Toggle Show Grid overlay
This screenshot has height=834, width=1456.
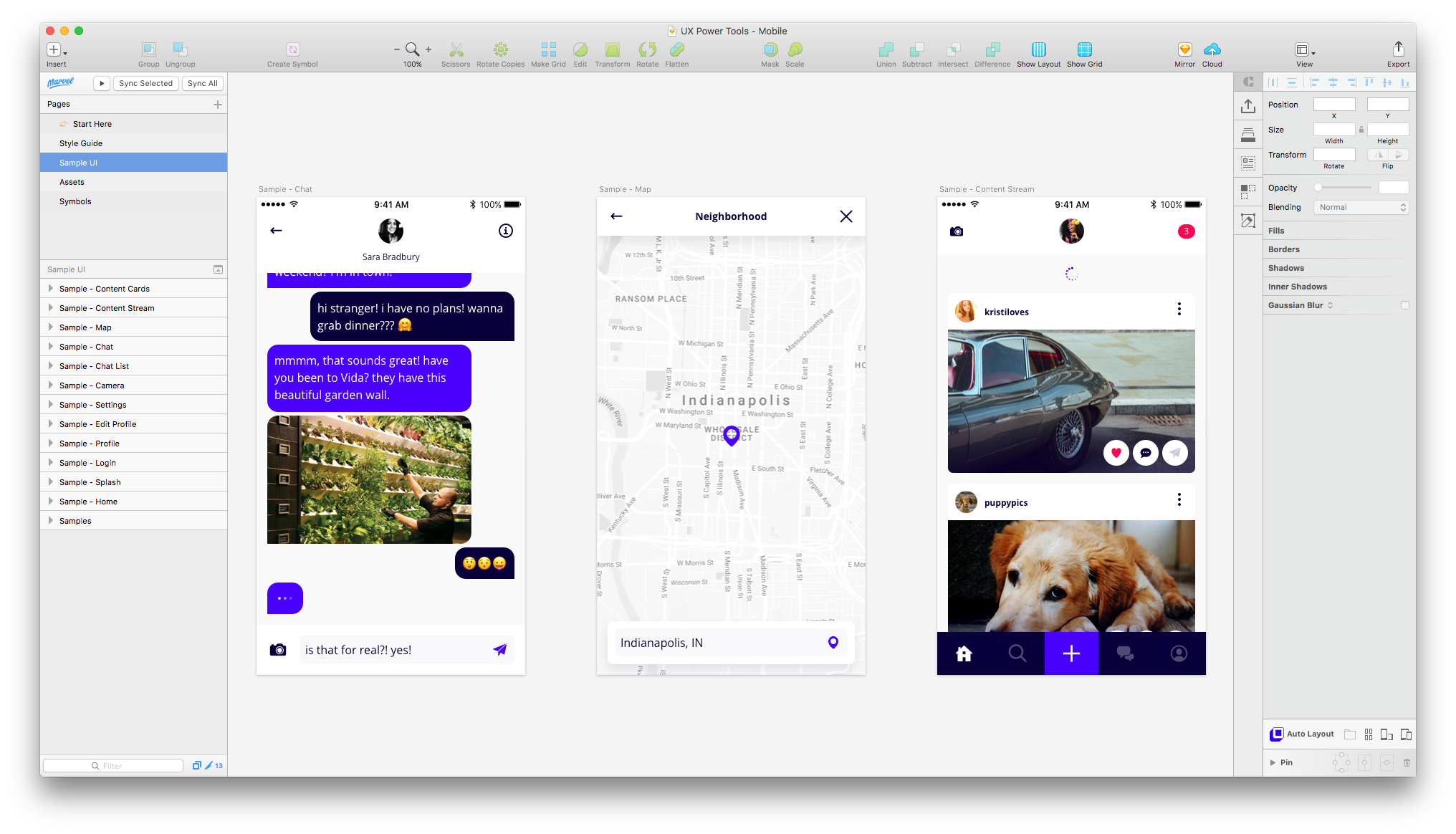click(1084, 49)
